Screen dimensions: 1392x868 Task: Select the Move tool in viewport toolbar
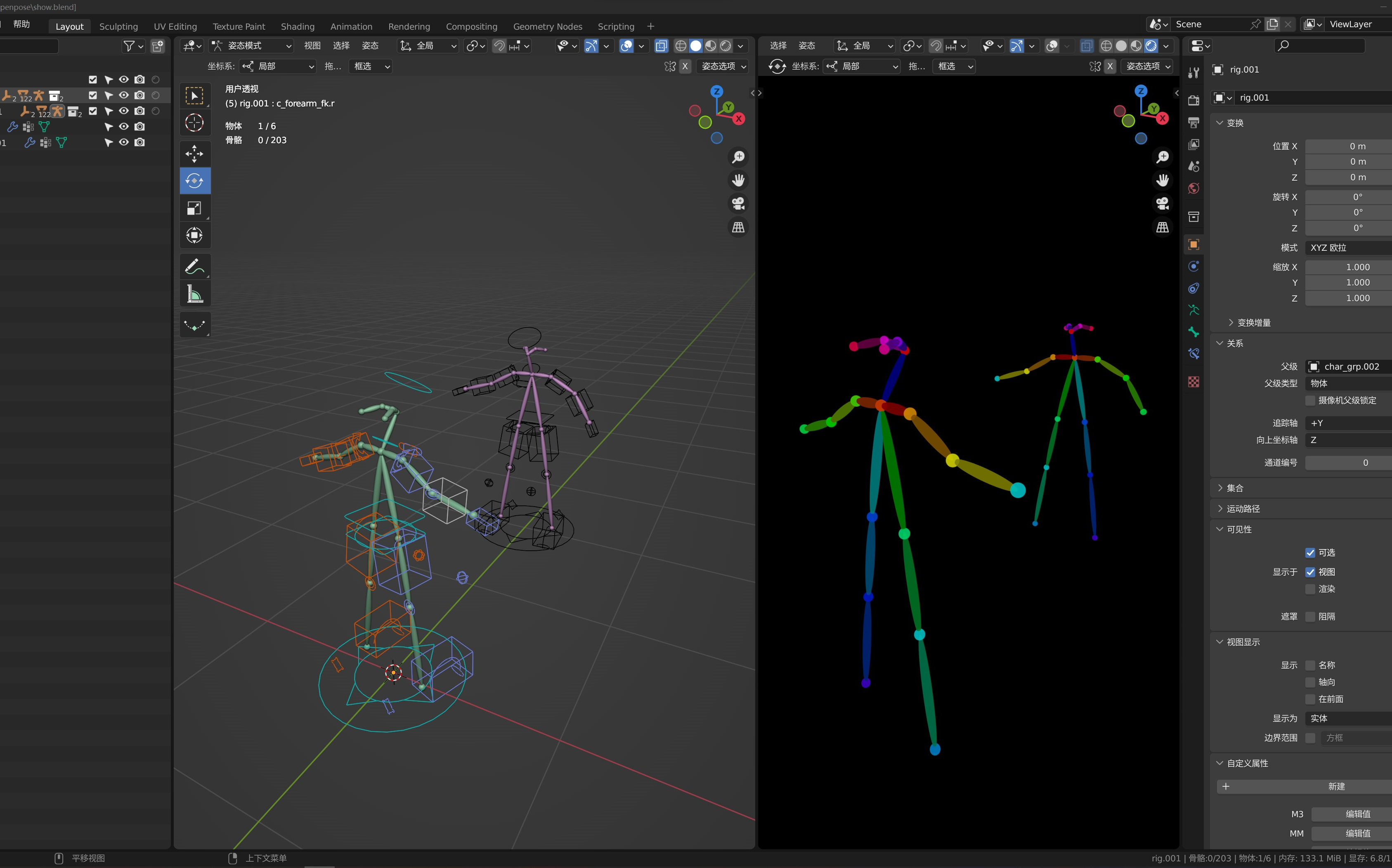194,153
